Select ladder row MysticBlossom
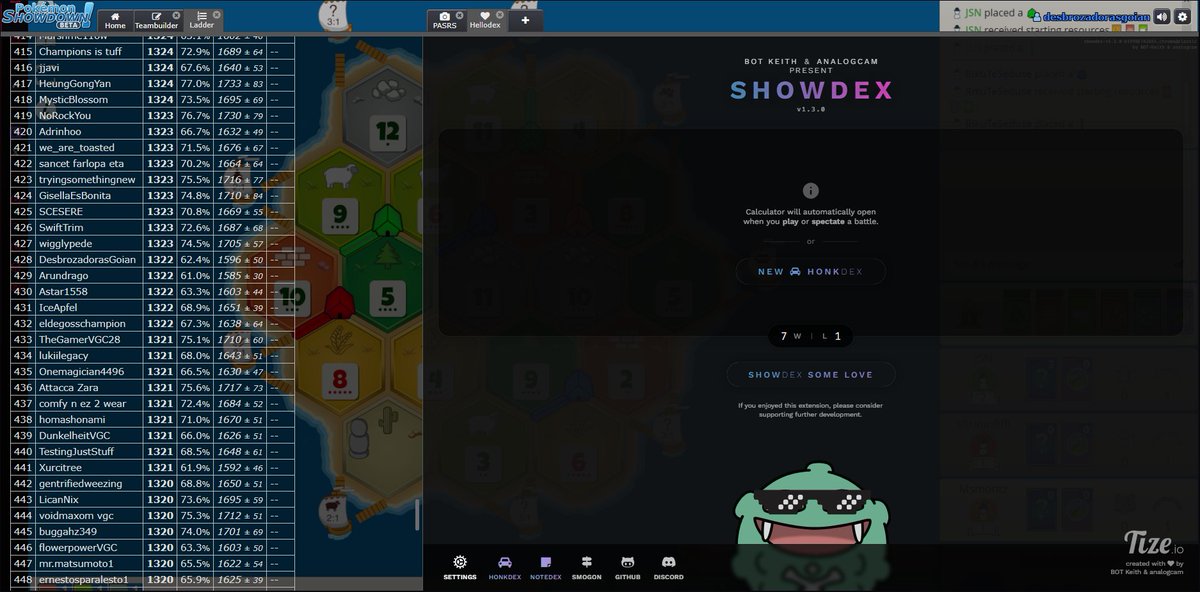 [153, 99]
